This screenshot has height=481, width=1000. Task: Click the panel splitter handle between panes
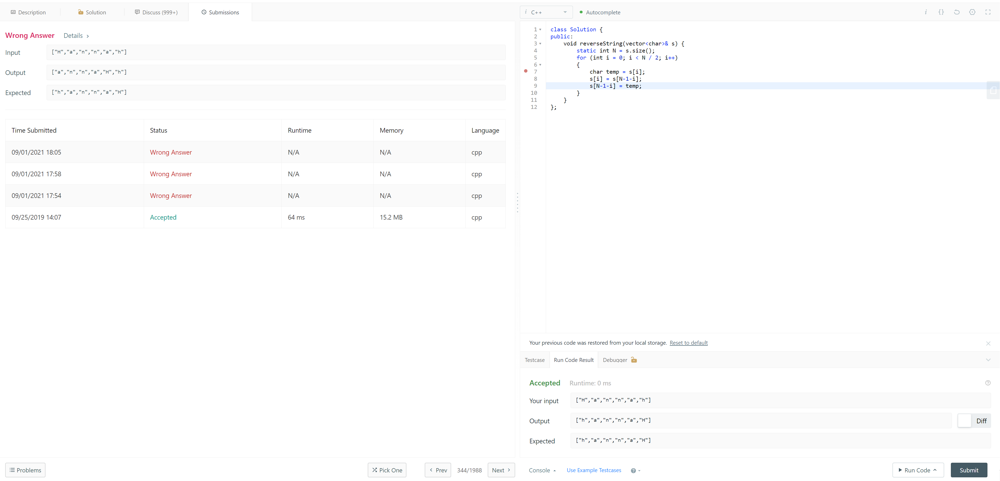click(x=517, y=203)
